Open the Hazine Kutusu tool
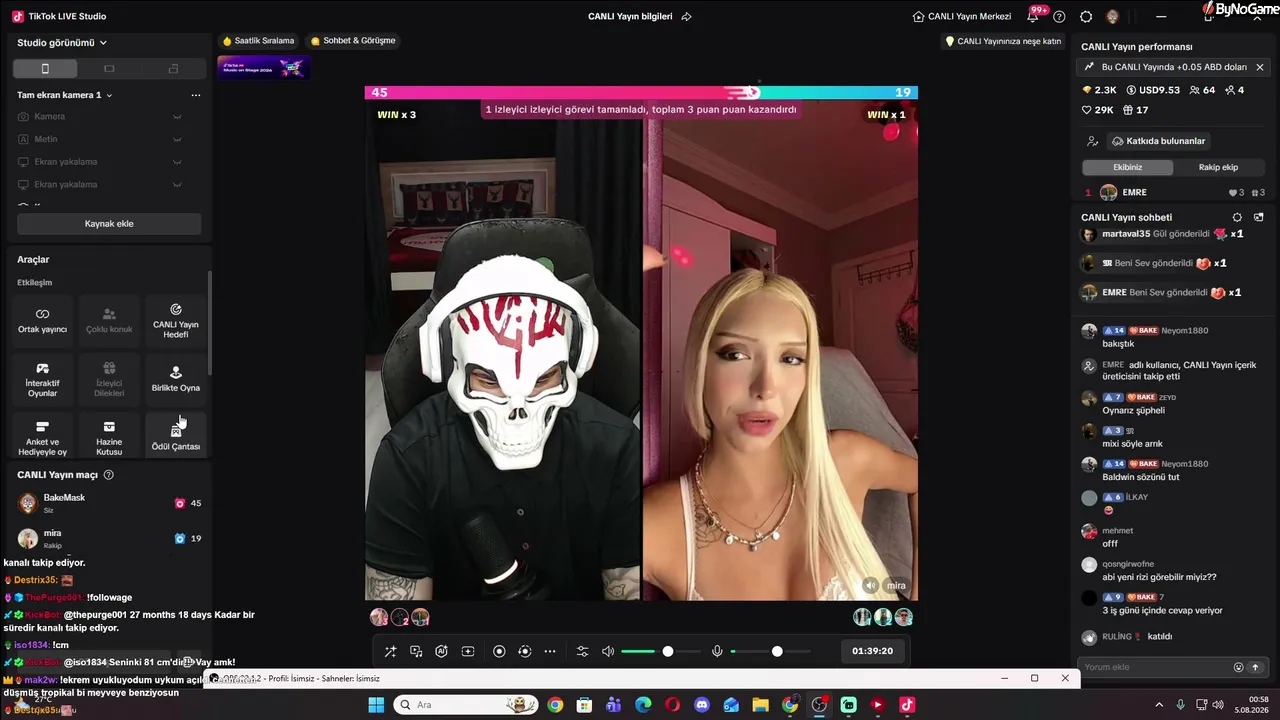This screenshot has height=720, width=1280. point(109,436)
